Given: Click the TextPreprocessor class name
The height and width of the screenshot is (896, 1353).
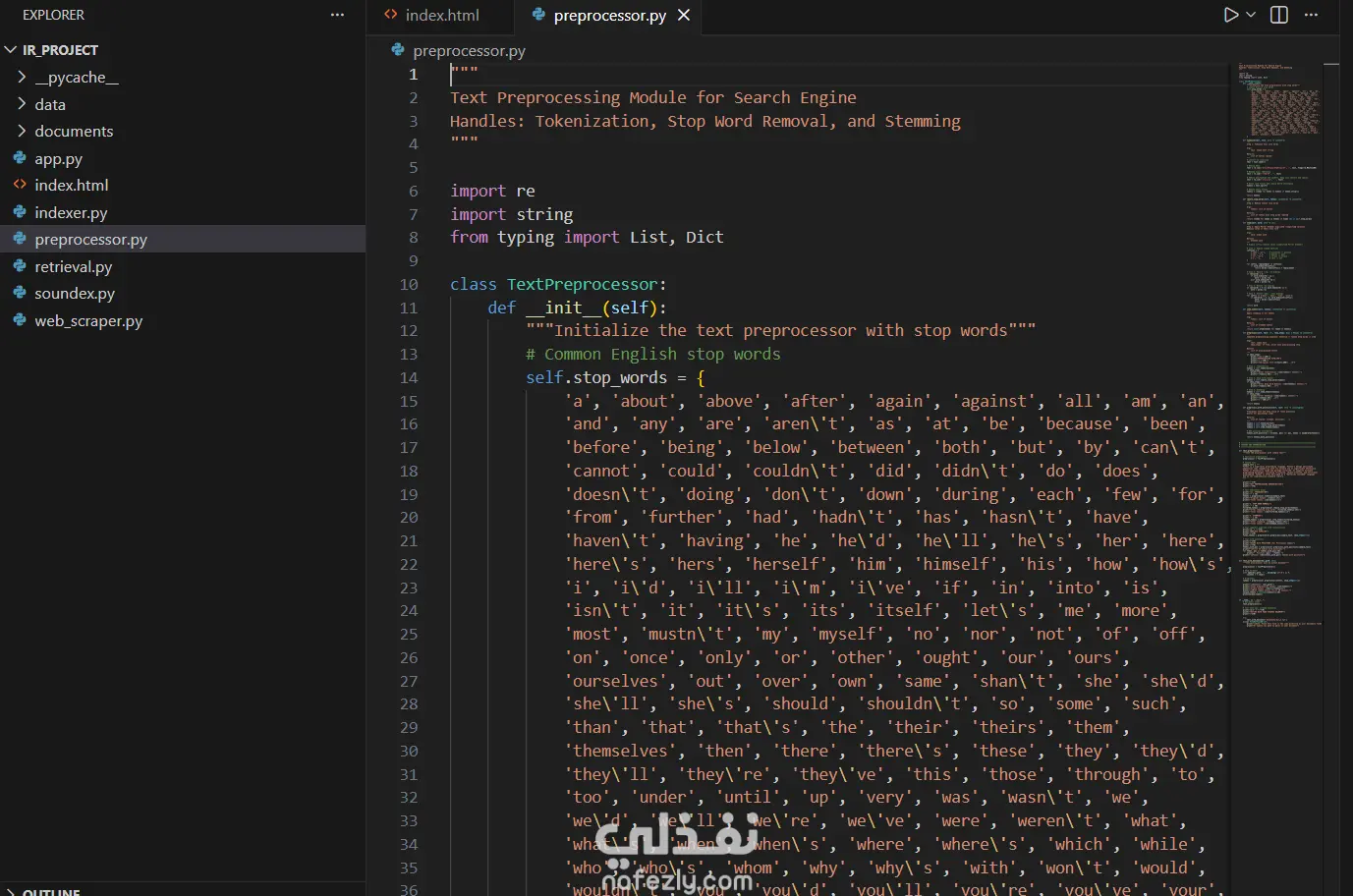Looking at the screenshot, I should point(582,284).
